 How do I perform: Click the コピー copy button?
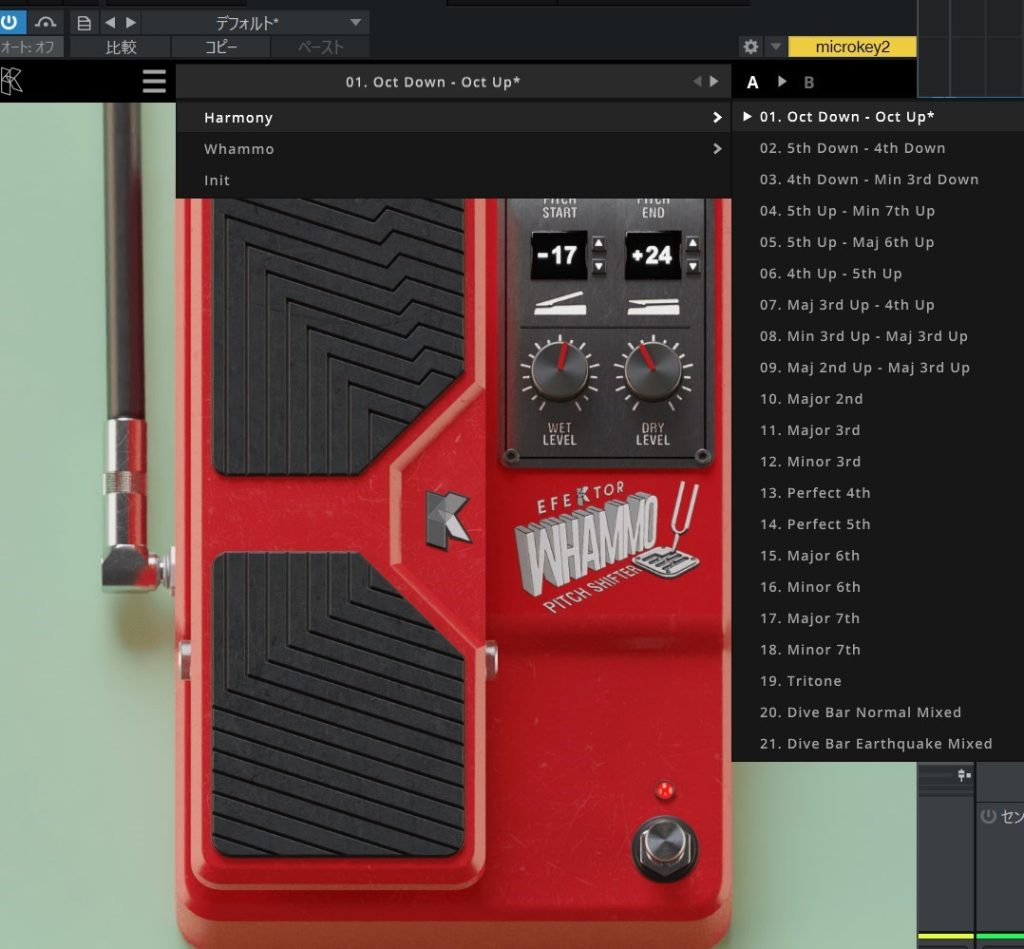(221, 47)
